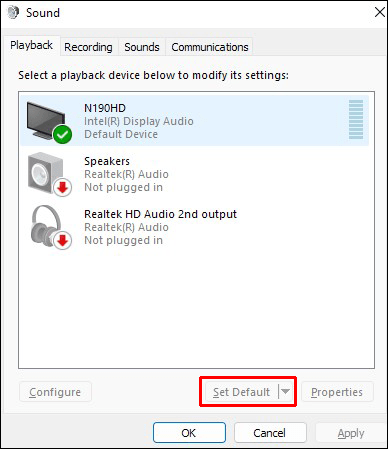Select Realtek HD Audio 2nd output entry

point(194,227)
